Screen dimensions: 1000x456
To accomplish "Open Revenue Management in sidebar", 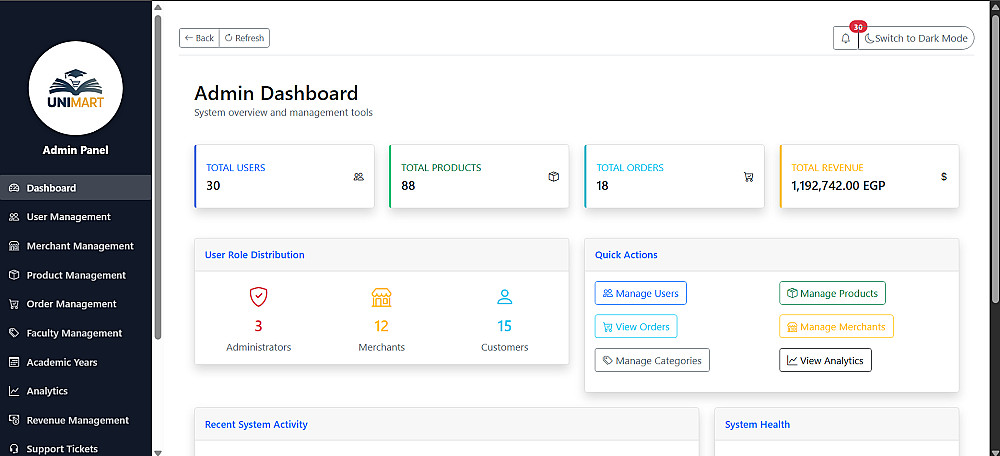I will point(77,420).
